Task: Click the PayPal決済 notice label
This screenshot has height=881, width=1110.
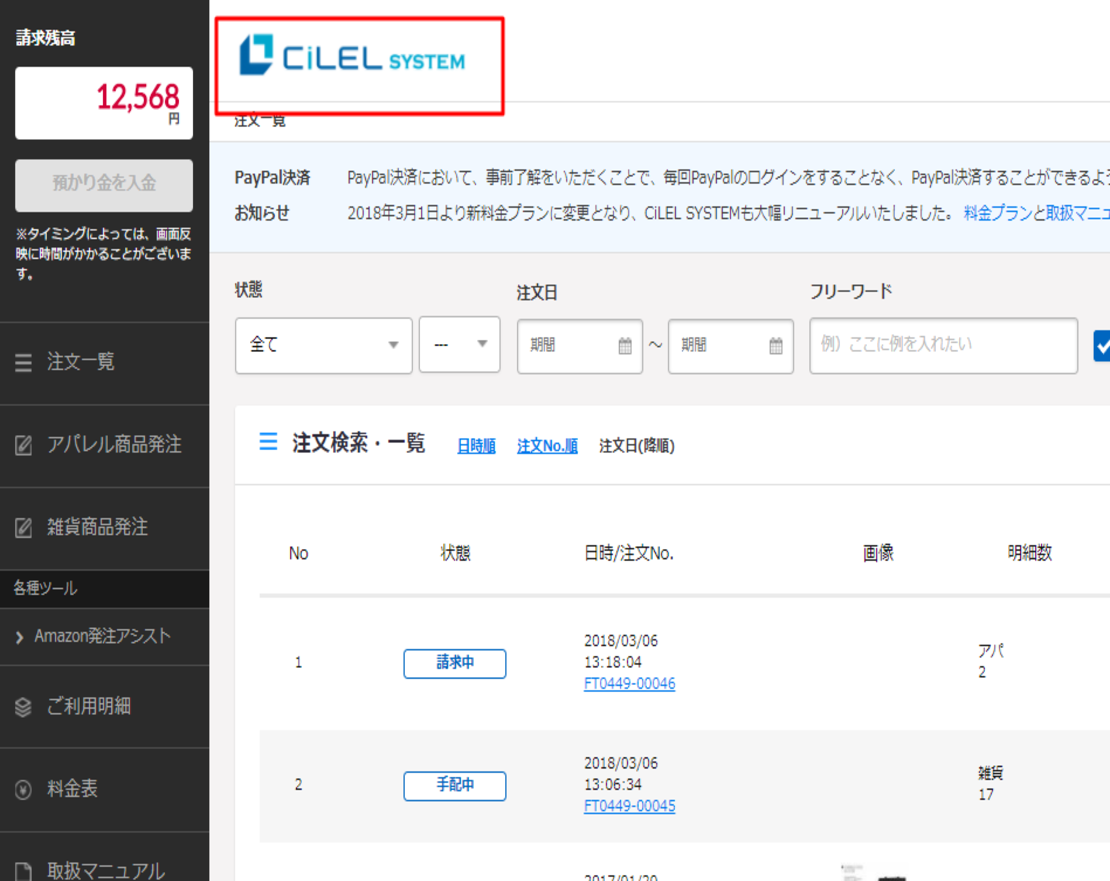Action: pos(273,178)
